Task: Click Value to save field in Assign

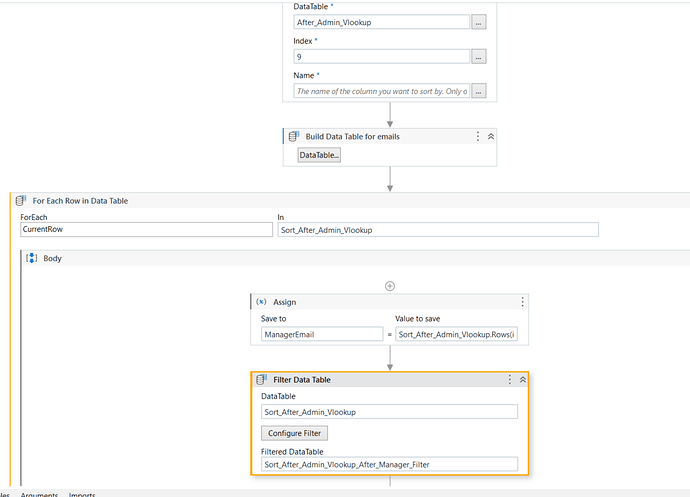Action: 456,334
